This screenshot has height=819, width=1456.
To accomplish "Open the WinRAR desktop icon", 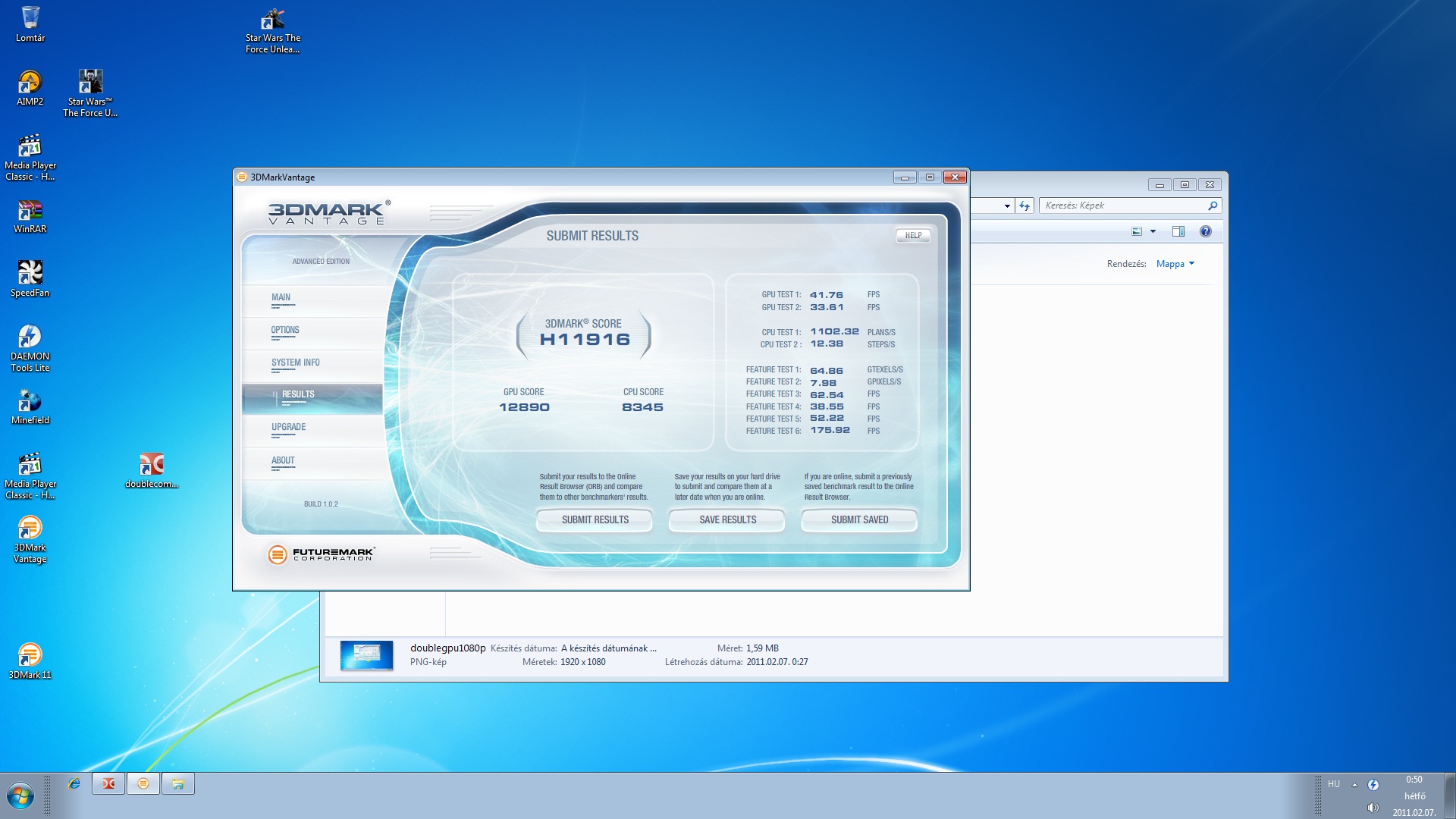I will [x=30, y=211].
